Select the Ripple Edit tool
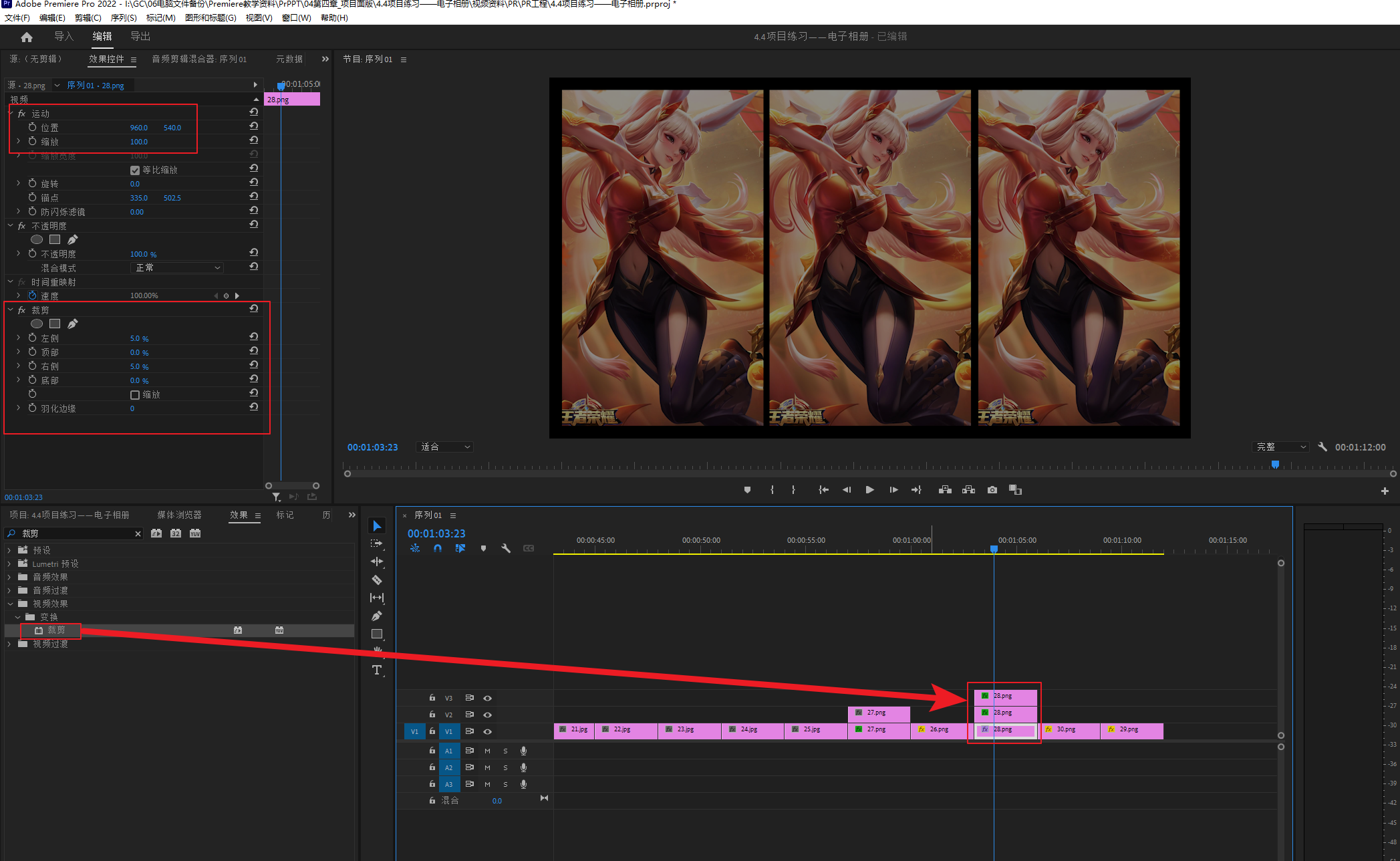This screenshot has width=1400, height=861. coord(377,562)
